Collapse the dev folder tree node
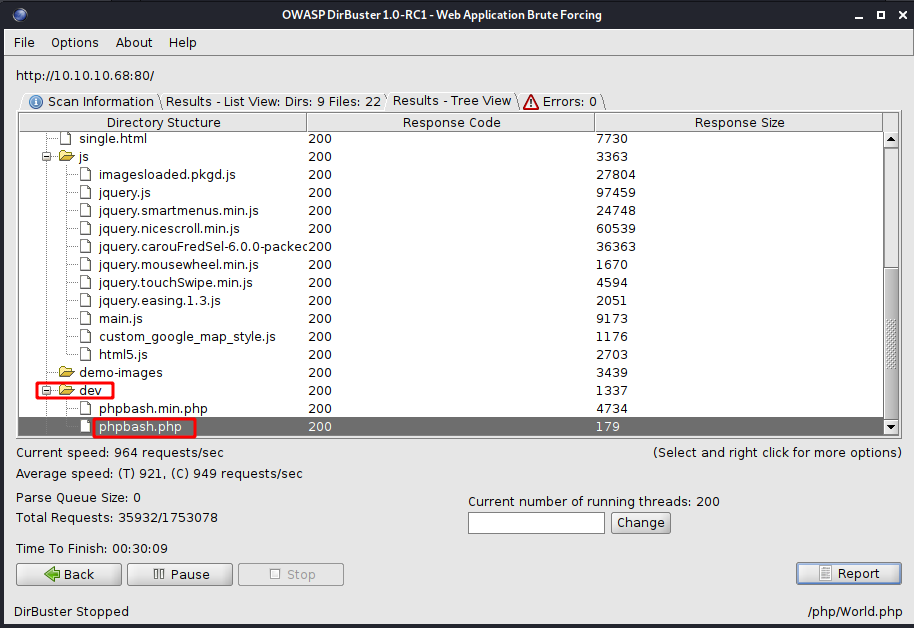The height and width of the screenshot is (628, 914). click(x=47, y=390)
